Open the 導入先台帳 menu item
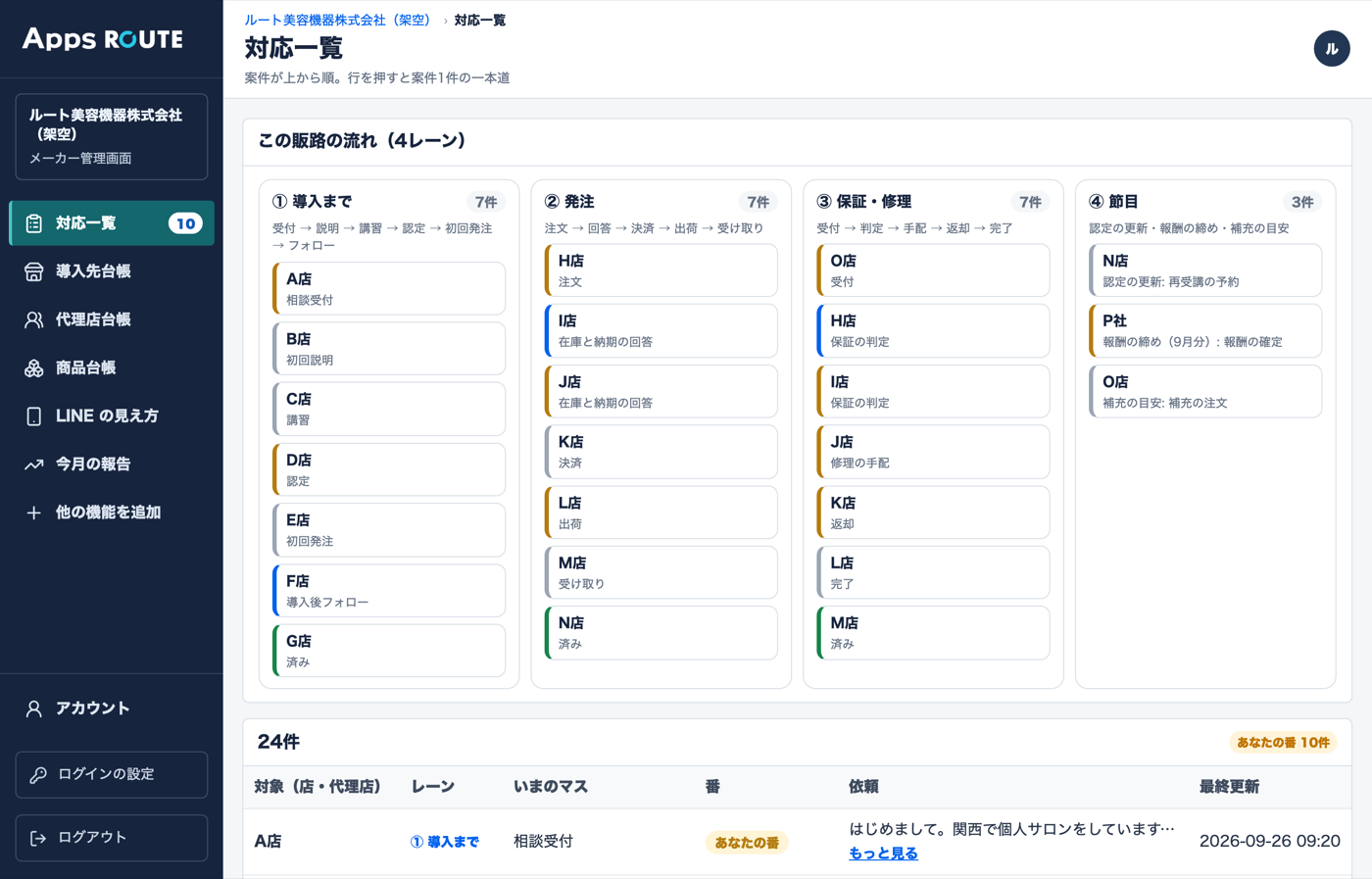The width and height of the screenshot is (1372, 879). point(112,271)
